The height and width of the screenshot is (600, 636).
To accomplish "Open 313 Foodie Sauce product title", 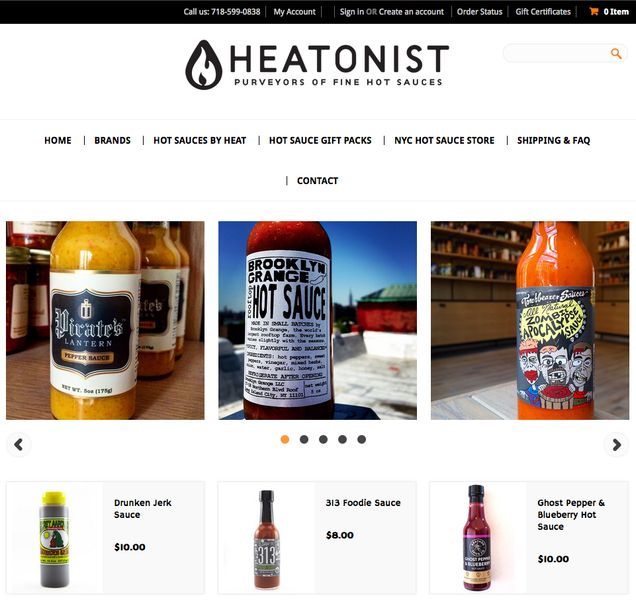I will [x=363, y=503].
